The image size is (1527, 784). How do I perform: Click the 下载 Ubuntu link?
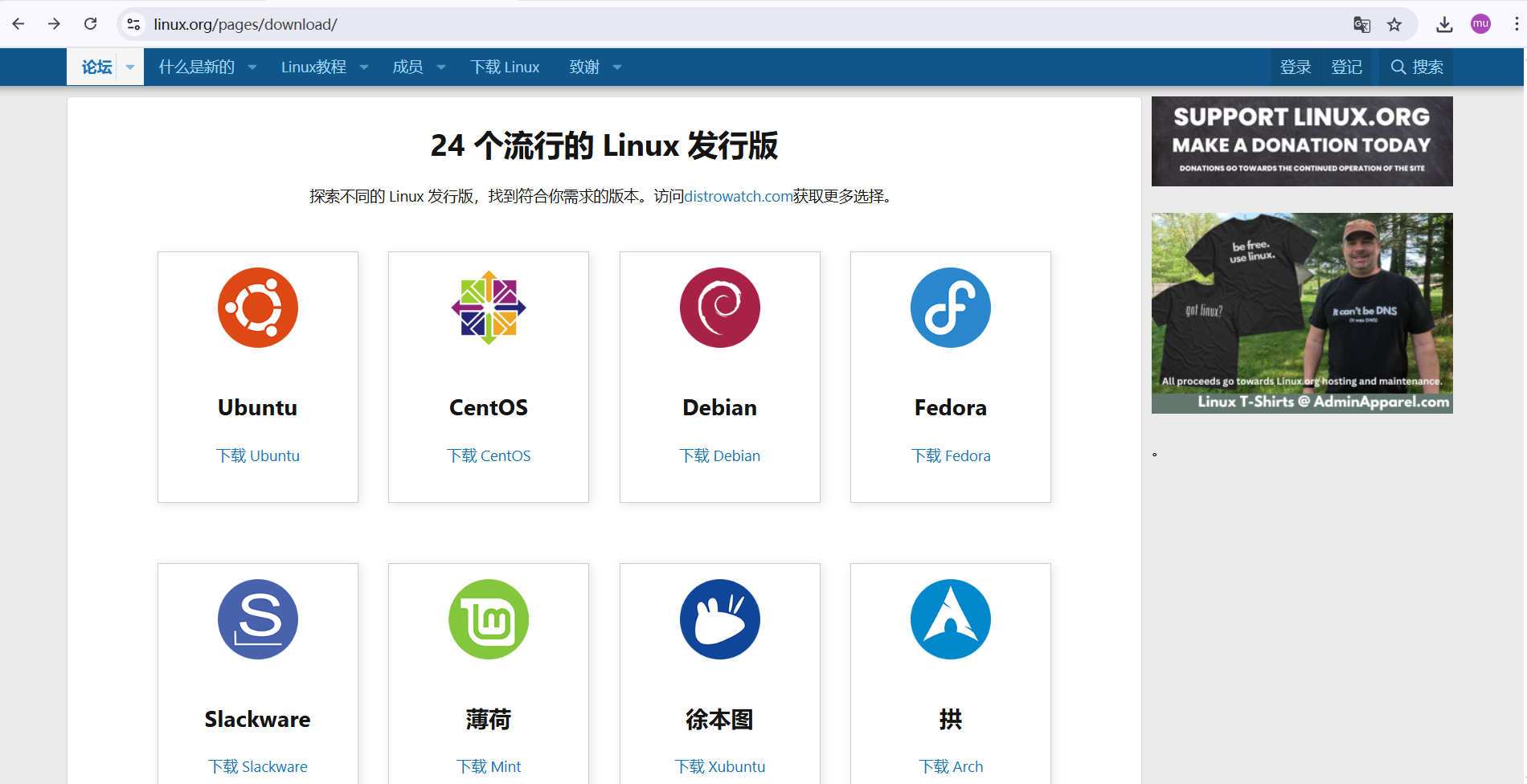(x=258, y=455)
